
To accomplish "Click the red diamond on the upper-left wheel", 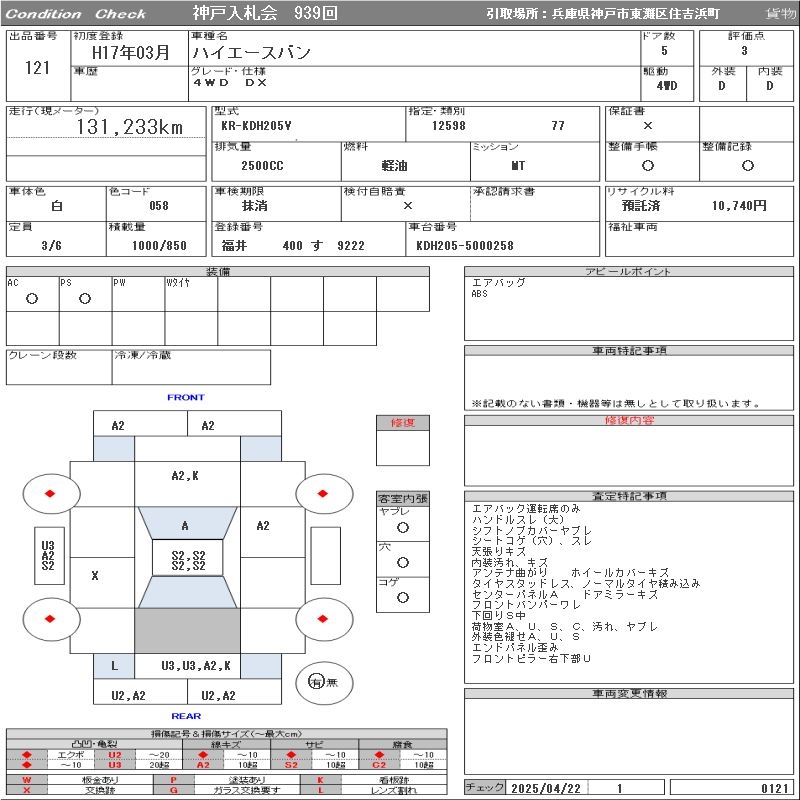I will [x=50, y=493].
